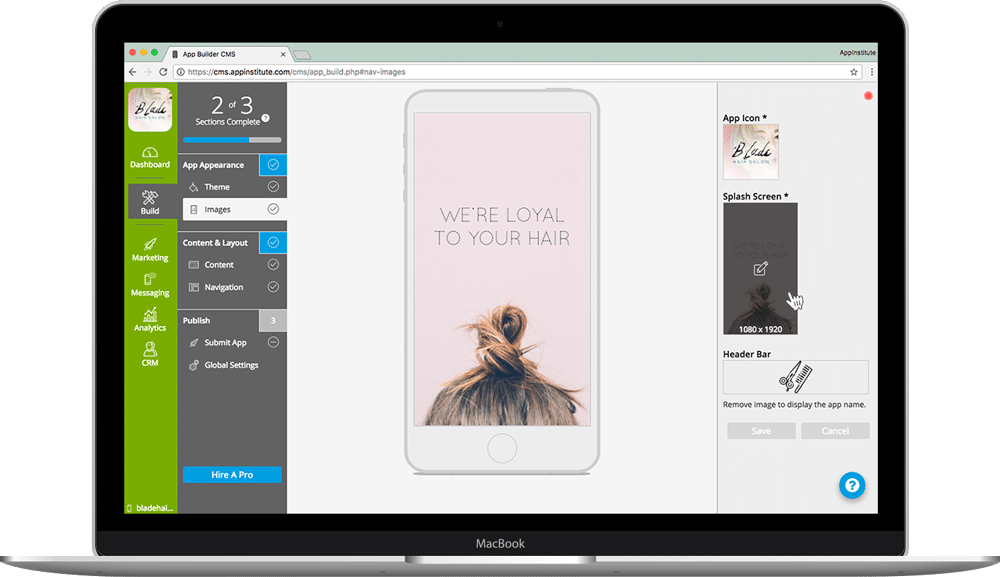The width and height of the screenshot is (1000, 577).
Task: Bookmark this page with the star
Action: 853,72
